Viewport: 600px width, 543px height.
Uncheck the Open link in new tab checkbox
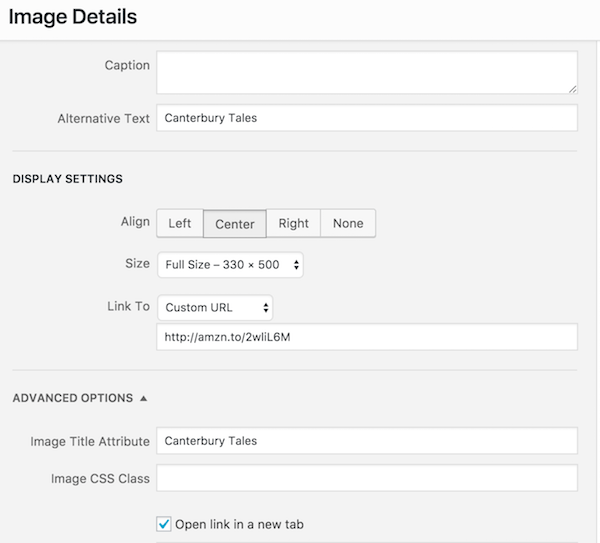(x=164, y=524)
